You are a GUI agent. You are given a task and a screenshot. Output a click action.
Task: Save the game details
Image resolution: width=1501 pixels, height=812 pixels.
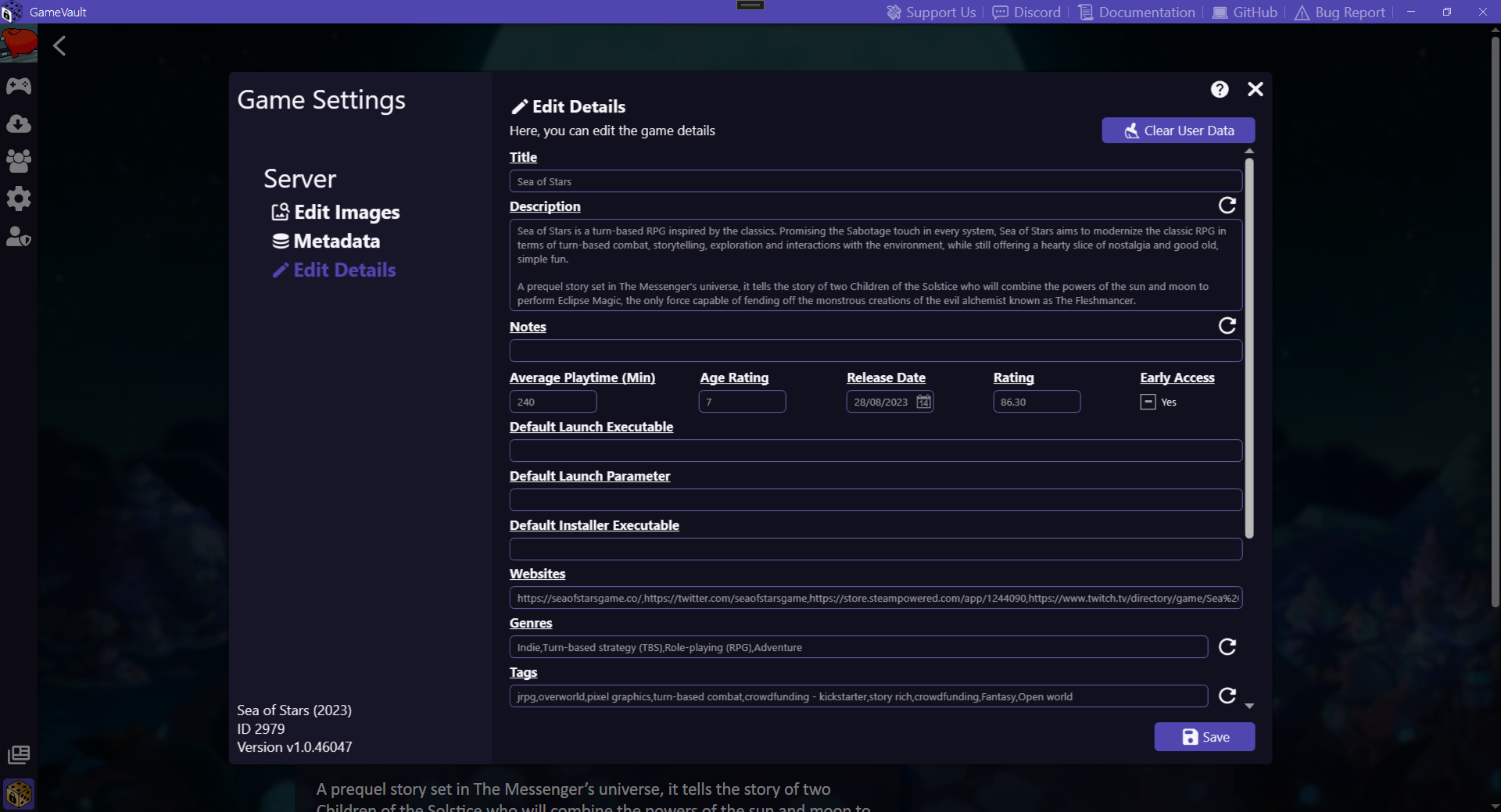pyautogui.click(x=1205, y=737)
